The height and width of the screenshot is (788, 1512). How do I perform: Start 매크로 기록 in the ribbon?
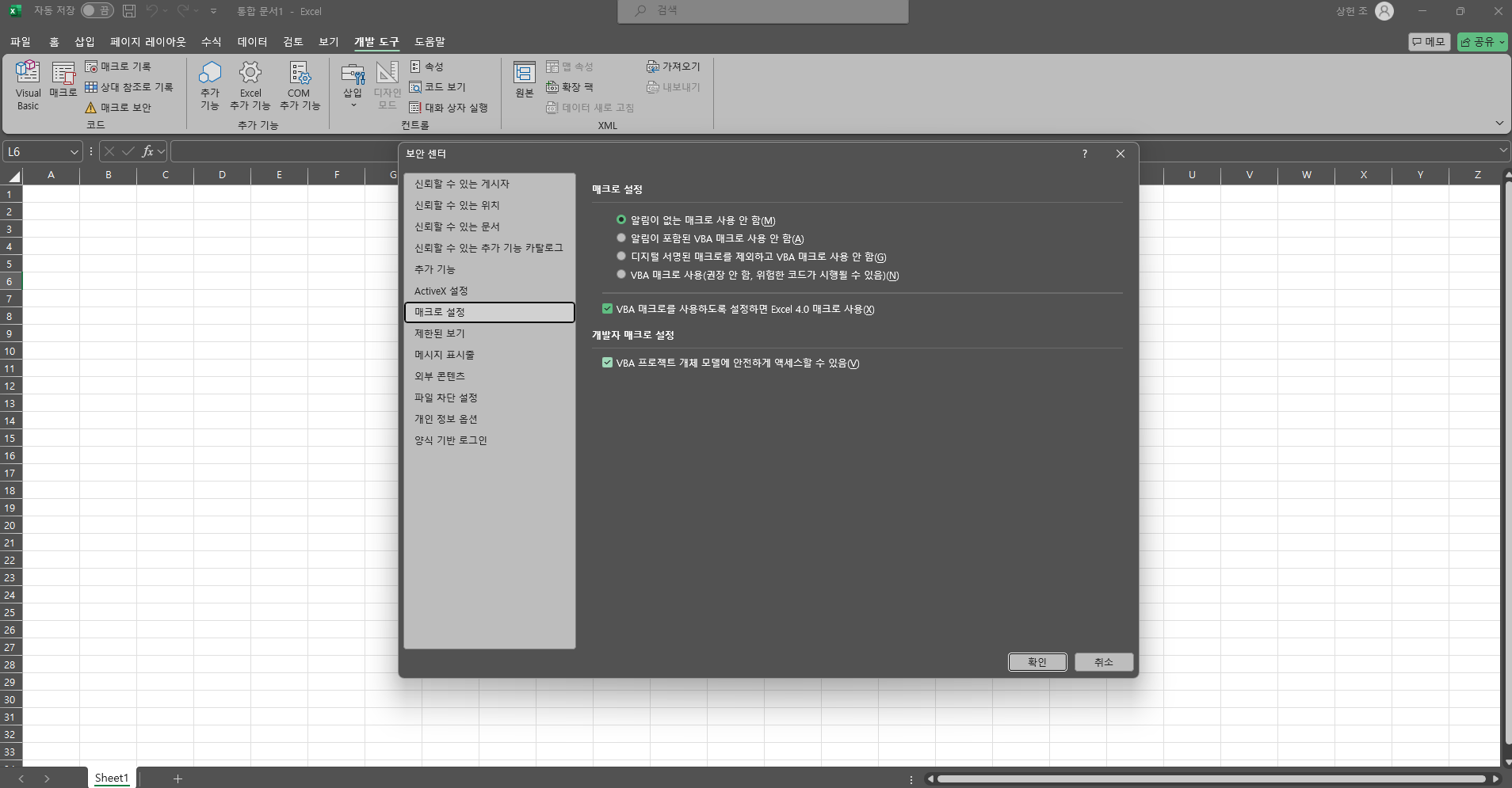coord(118,67)
